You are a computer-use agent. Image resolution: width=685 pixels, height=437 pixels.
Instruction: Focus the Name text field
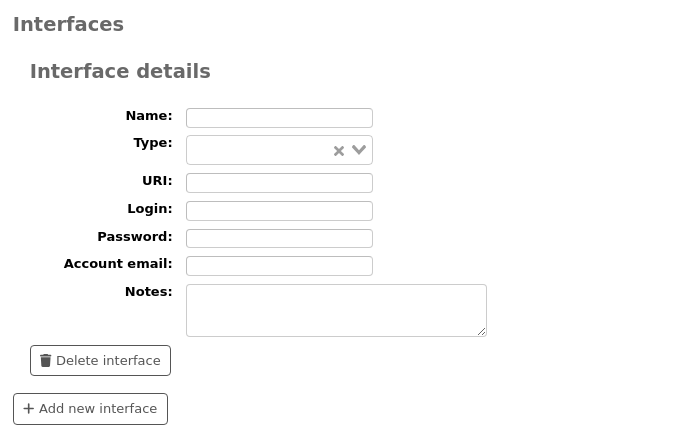[279, 118]
